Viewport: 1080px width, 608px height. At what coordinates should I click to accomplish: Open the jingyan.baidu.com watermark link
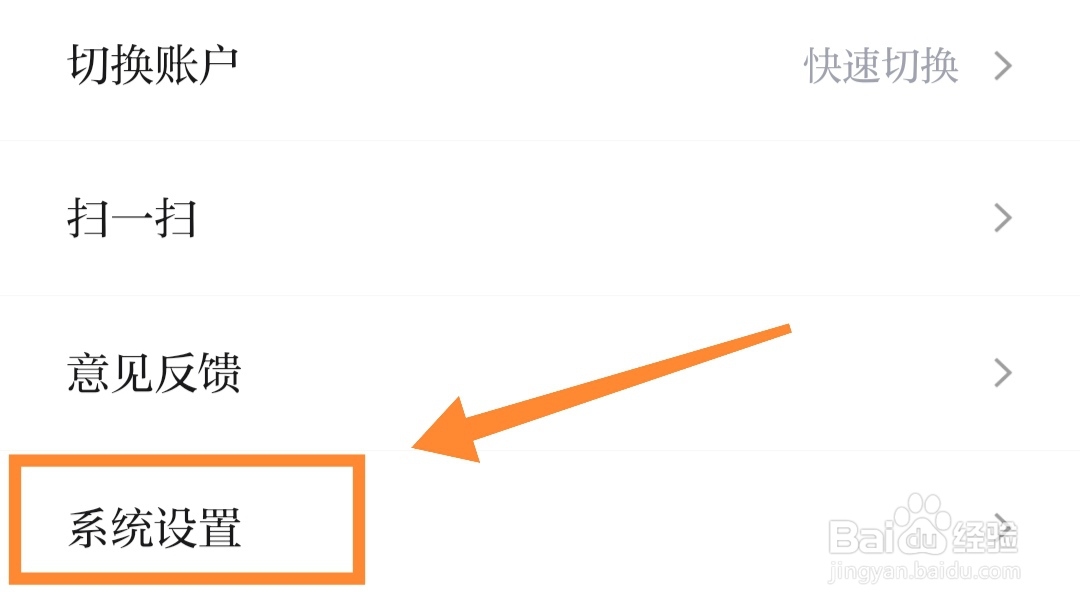coord(924,572)
